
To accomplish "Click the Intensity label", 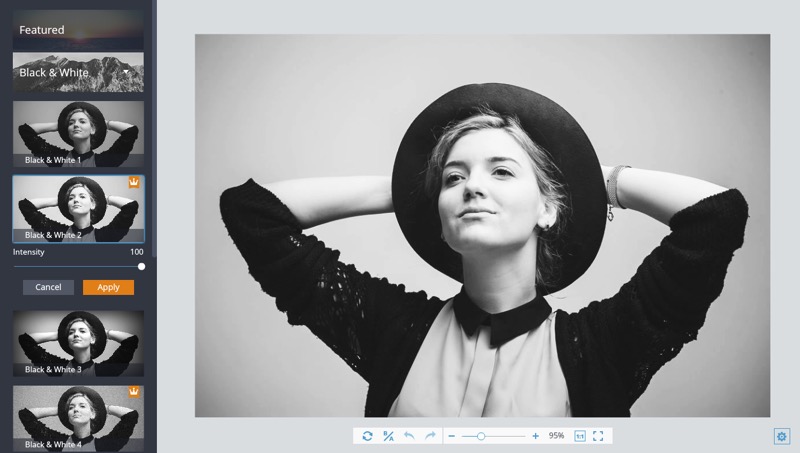I will tap(29, 252).
